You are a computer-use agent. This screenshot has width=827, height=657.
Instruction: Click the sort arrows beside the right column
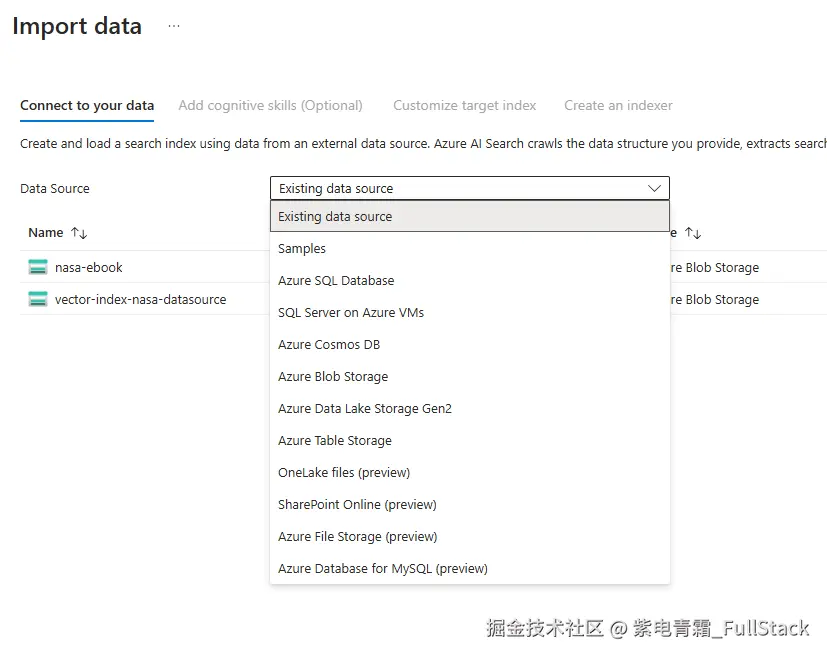pos(692,233)
